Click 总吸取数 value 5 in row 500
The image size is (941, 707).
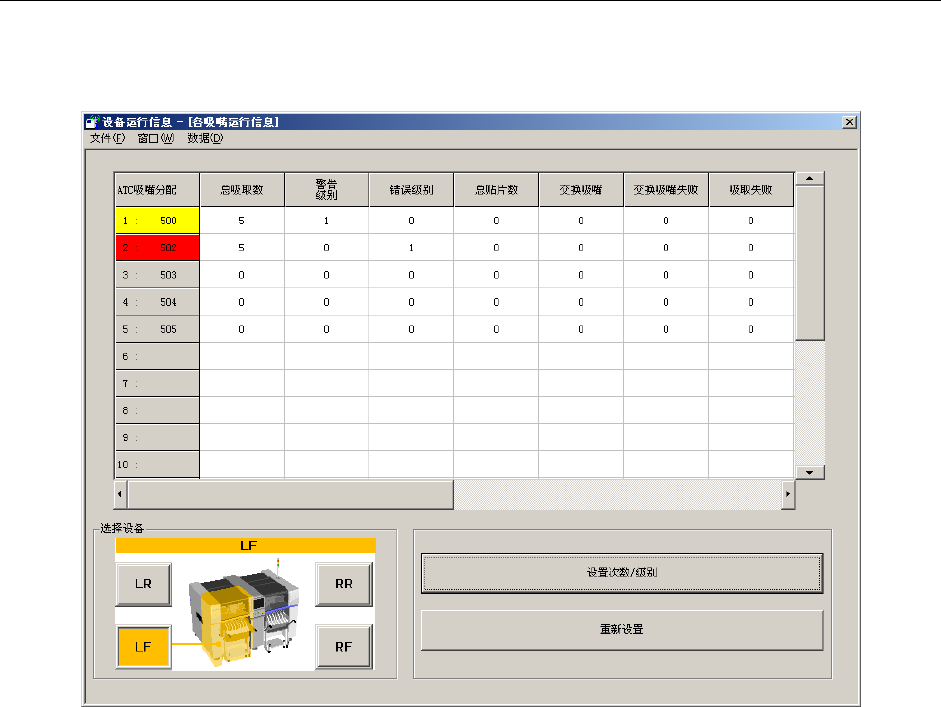pyautogui.click(x=242, y=221)
